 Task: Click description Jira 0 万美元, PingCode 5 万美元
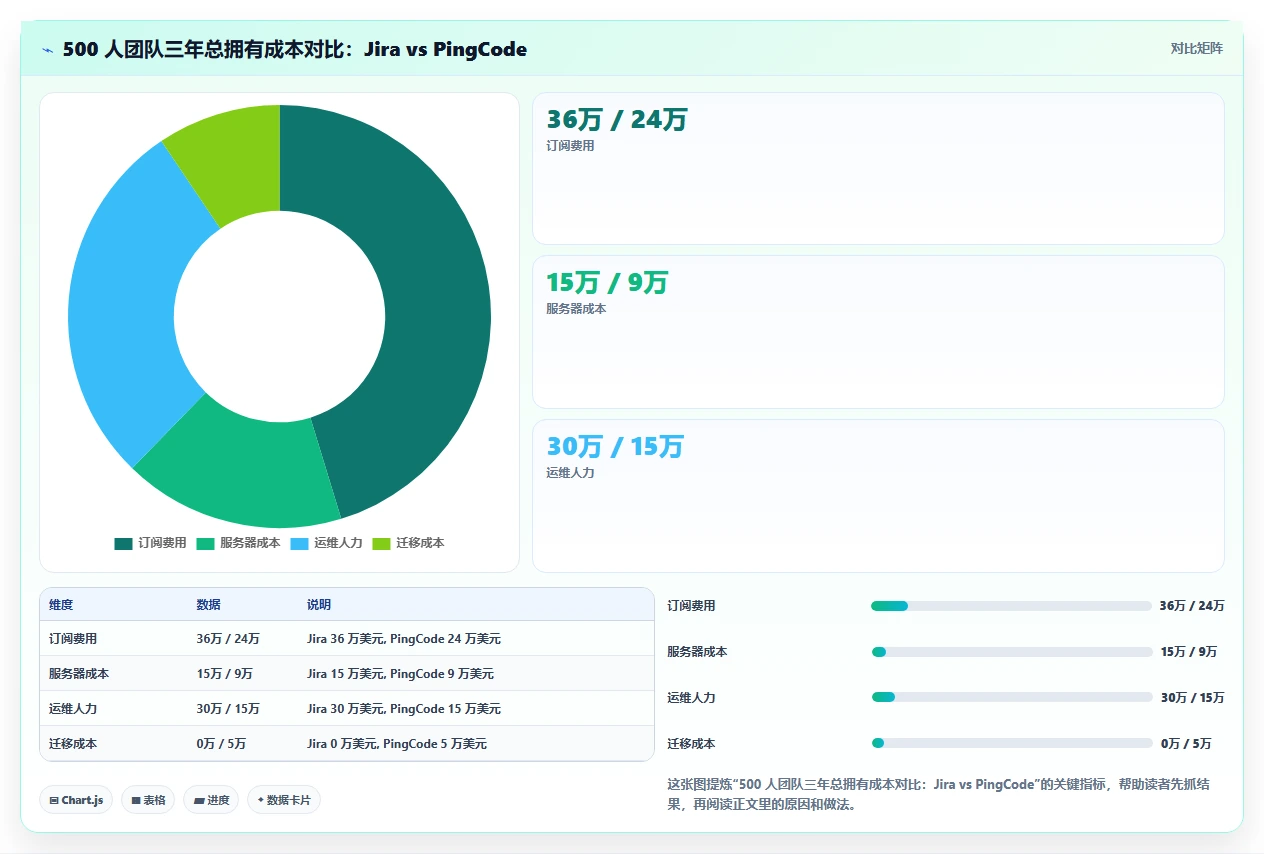(397, 744)
